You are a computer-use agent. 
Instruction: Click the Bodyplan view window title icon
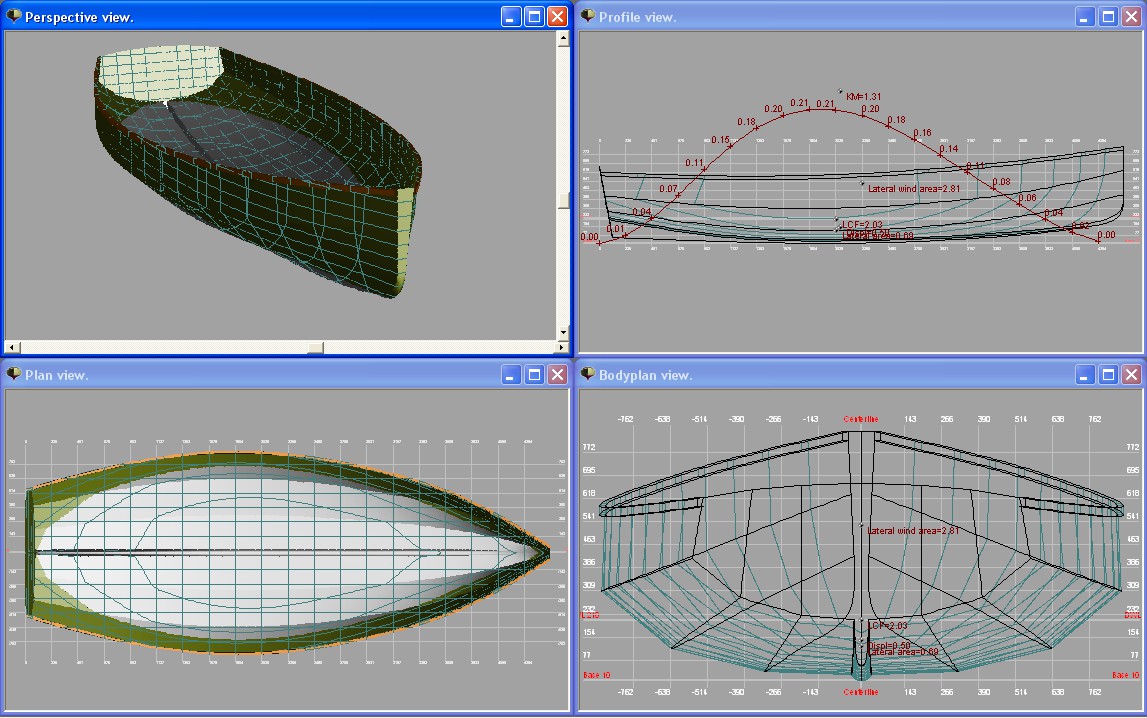click(x=588, y=374)
